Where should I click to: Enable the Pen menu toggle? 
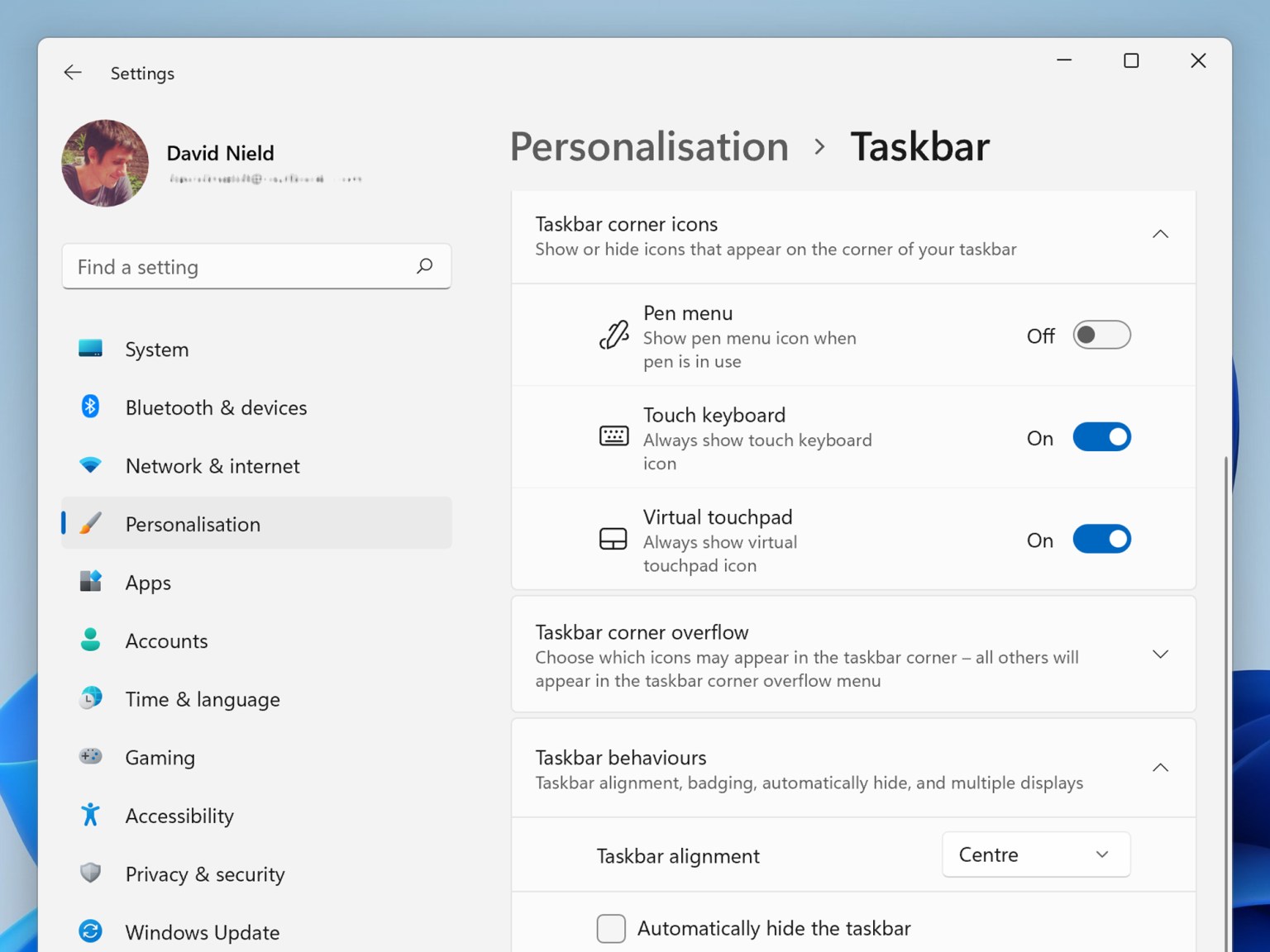pyautogui.click(x=1101, y=335)
